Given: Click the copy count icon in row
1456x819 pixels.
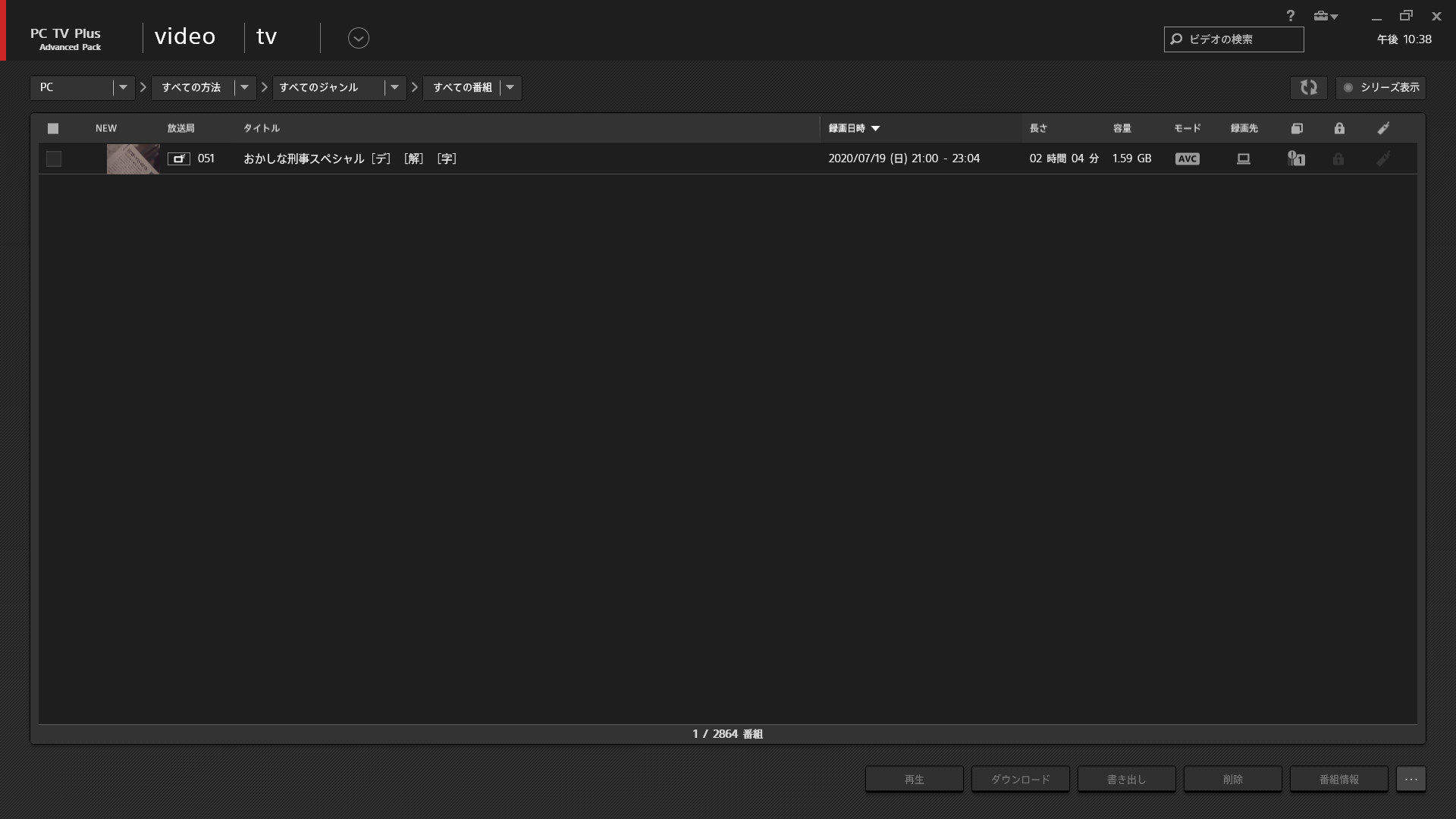Looking at the screenshot, I should point(1296,158).
